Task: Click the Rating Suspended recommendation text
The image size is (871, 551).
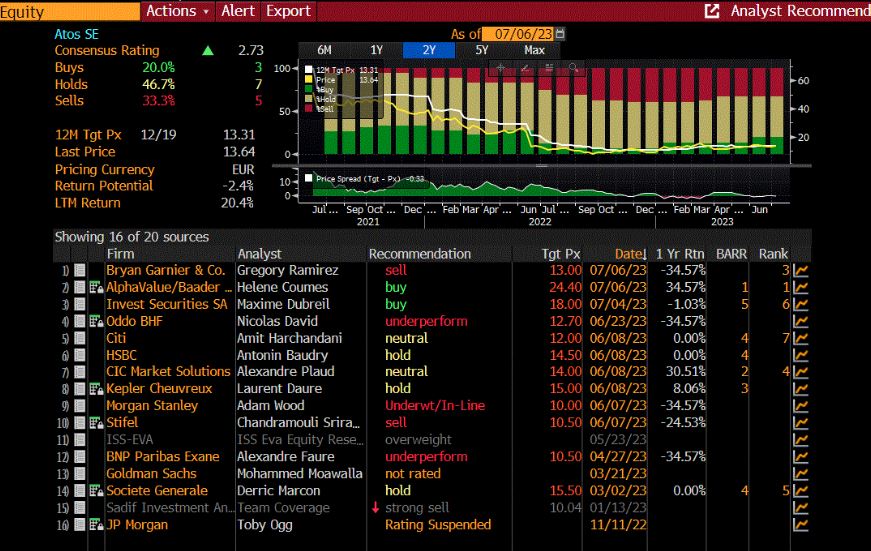Action: tap(438, 524)
